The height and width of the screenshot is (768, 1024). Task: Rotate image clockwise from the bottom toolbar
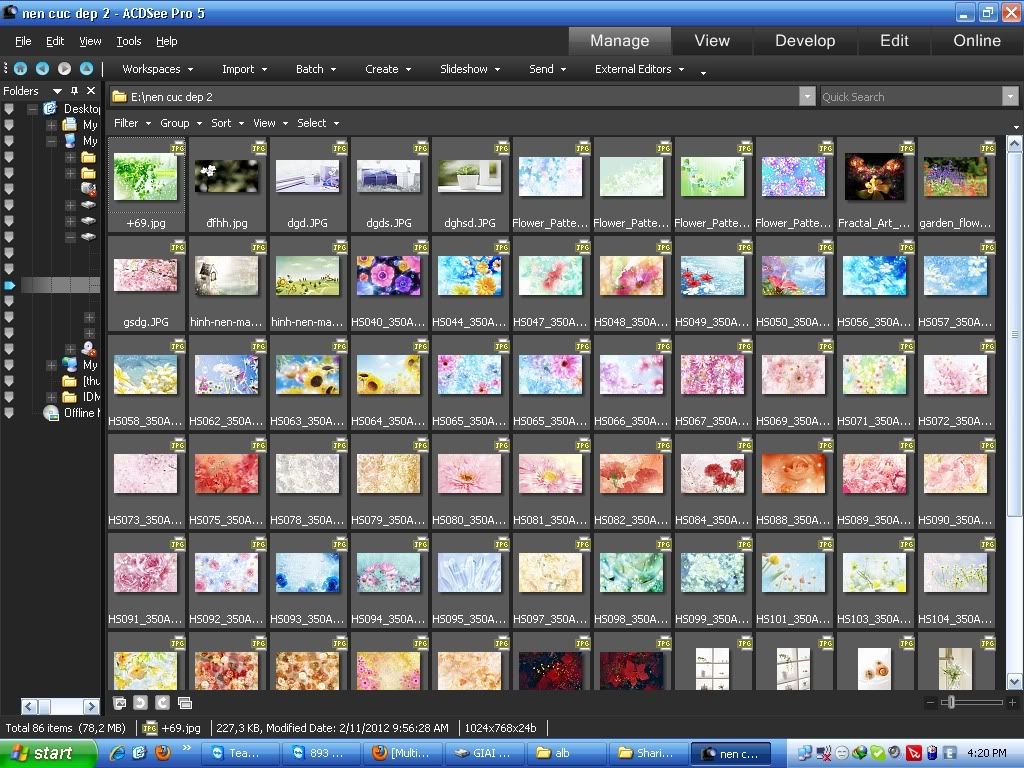tap(163, 703)
